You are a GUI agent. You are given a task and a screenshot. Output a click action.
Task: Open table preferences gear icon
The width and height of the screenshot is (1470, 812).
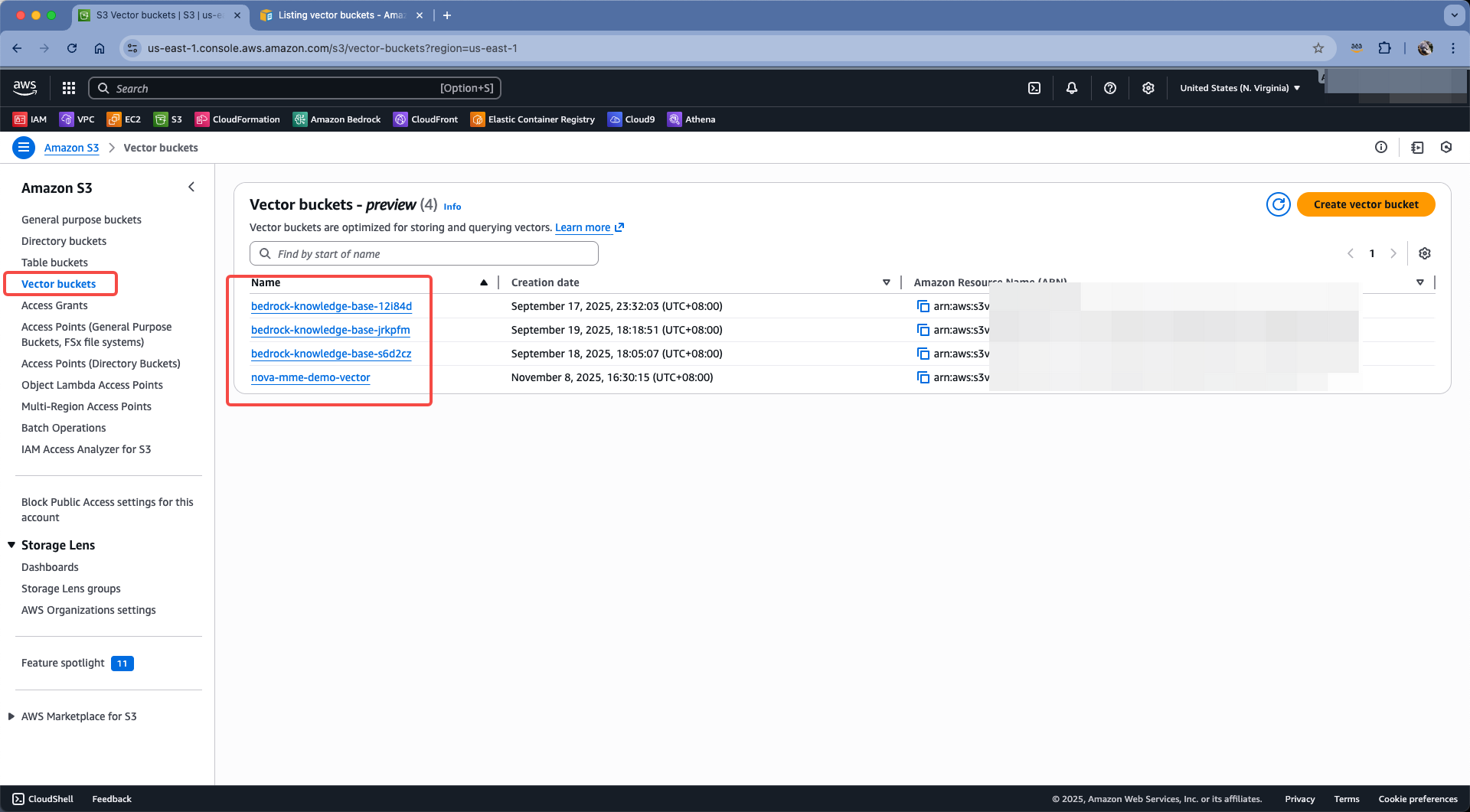click(1424, 253)
